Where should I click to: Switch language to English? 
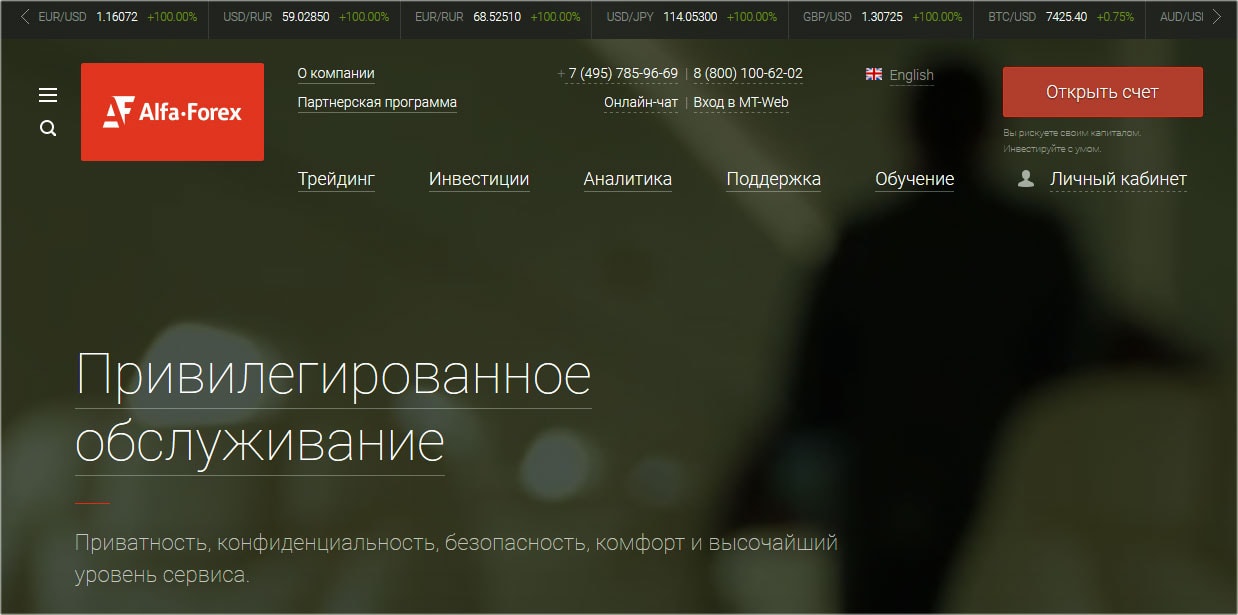click(x=911, y=75)
